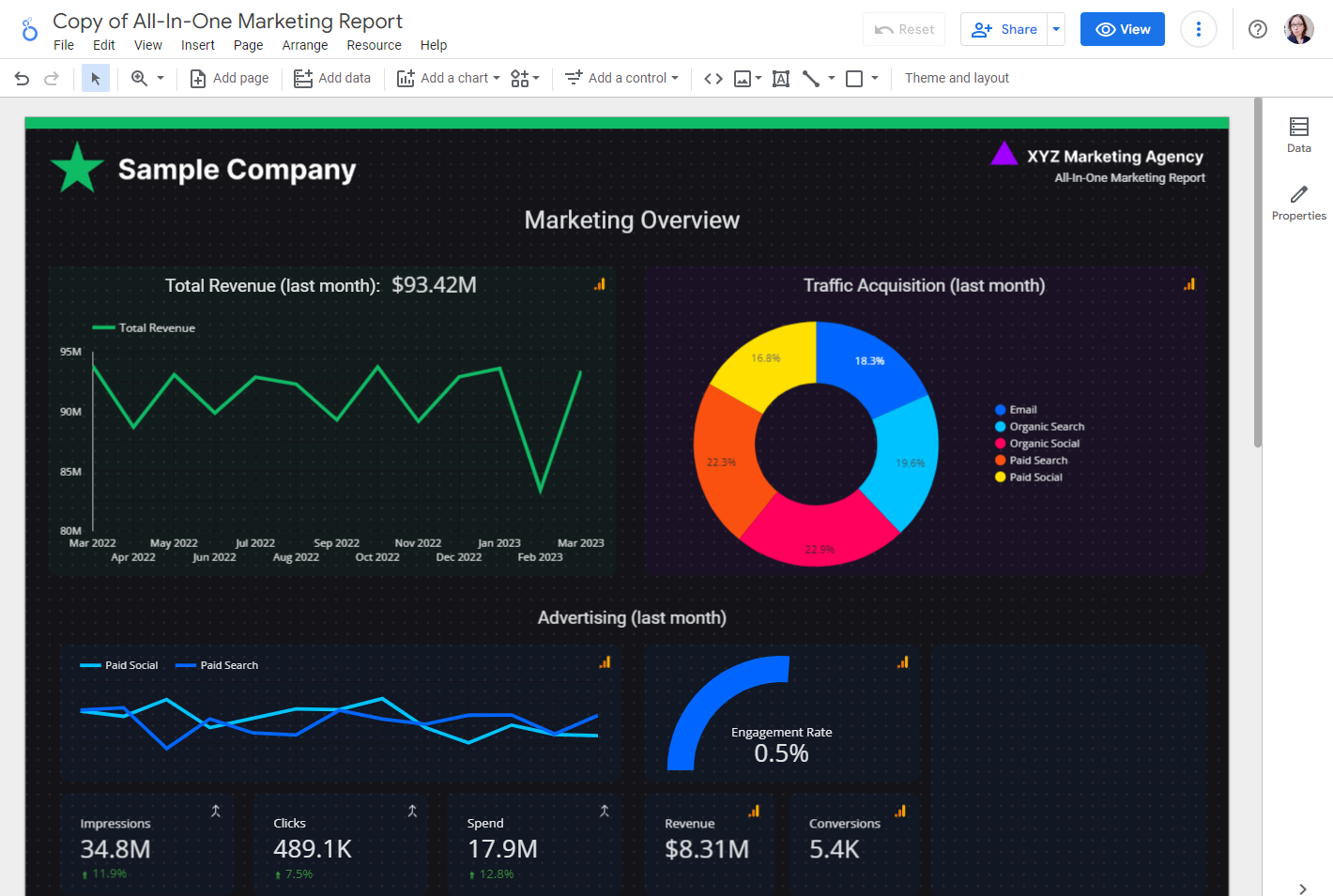Screen dimensions: 1333x896
Task: Click the embed URL code icon
Action: [713, 79]
